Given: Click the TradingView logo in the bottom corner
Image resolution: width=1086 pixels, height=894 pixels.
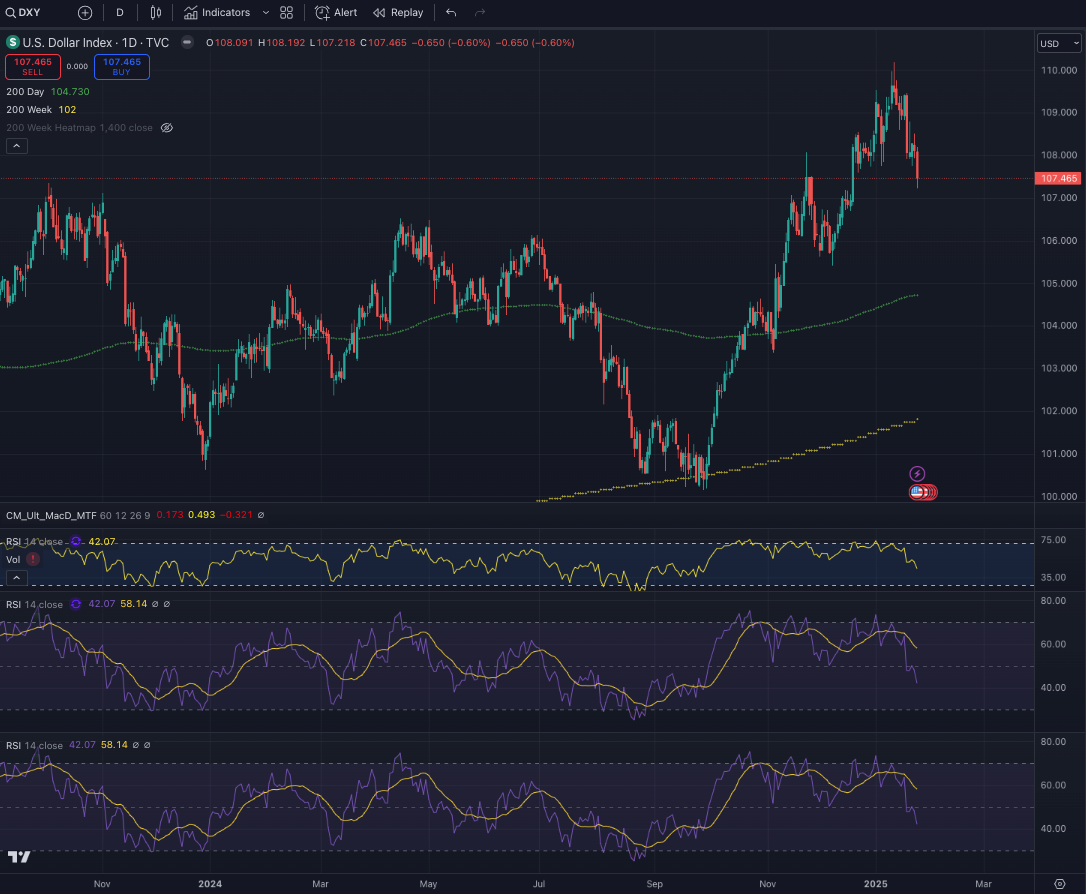Looking at the screenshot, I should [x=19, y=857].
